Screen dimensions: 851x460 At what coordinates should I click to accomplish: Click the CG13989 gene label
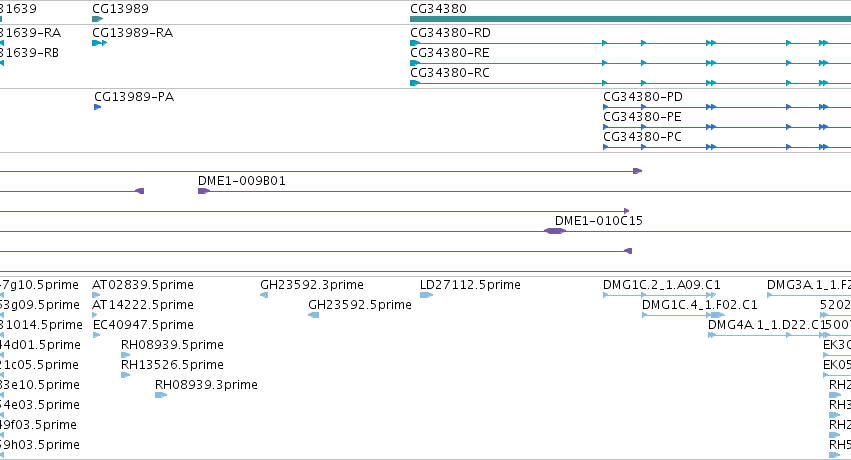[120, 9]
